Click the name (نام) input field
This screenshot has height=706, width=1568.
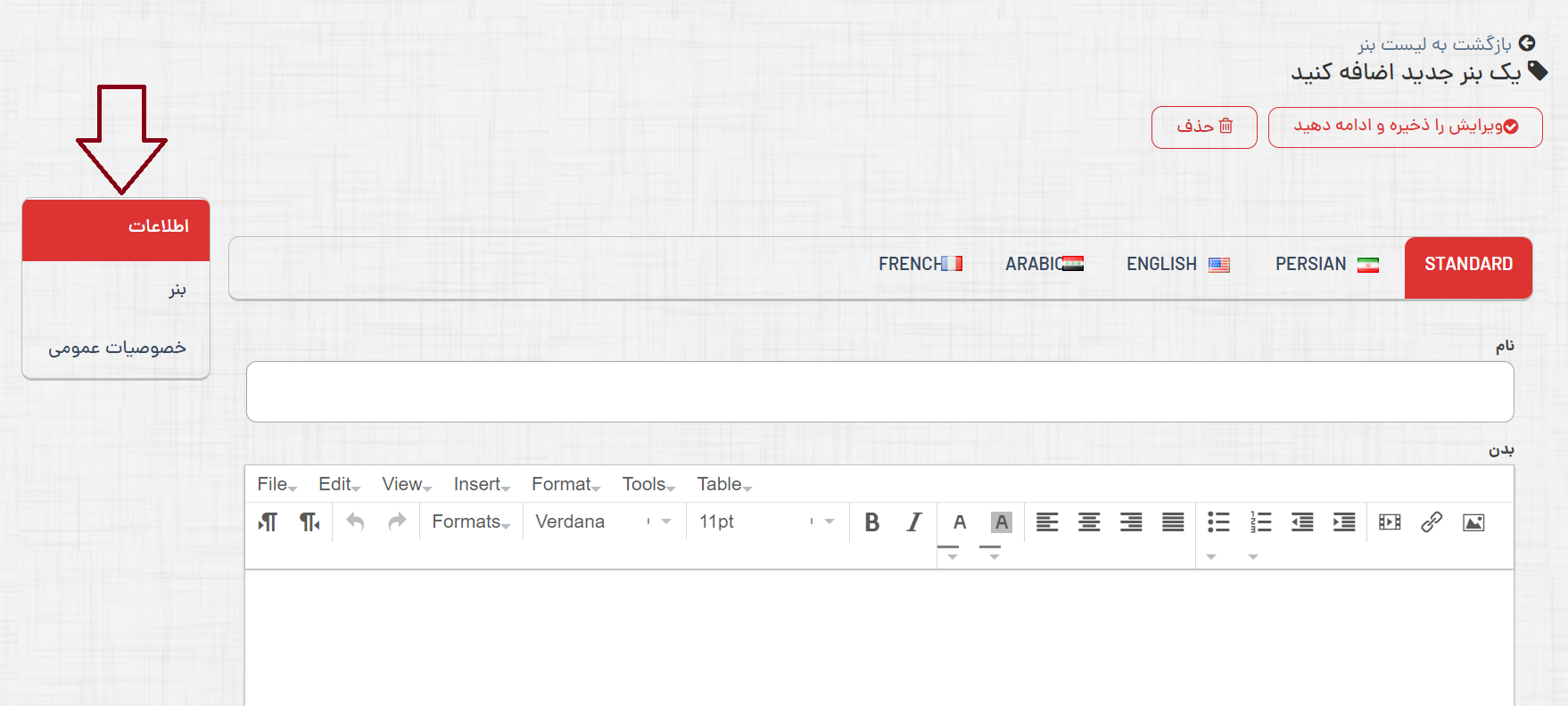click(879, 391)
